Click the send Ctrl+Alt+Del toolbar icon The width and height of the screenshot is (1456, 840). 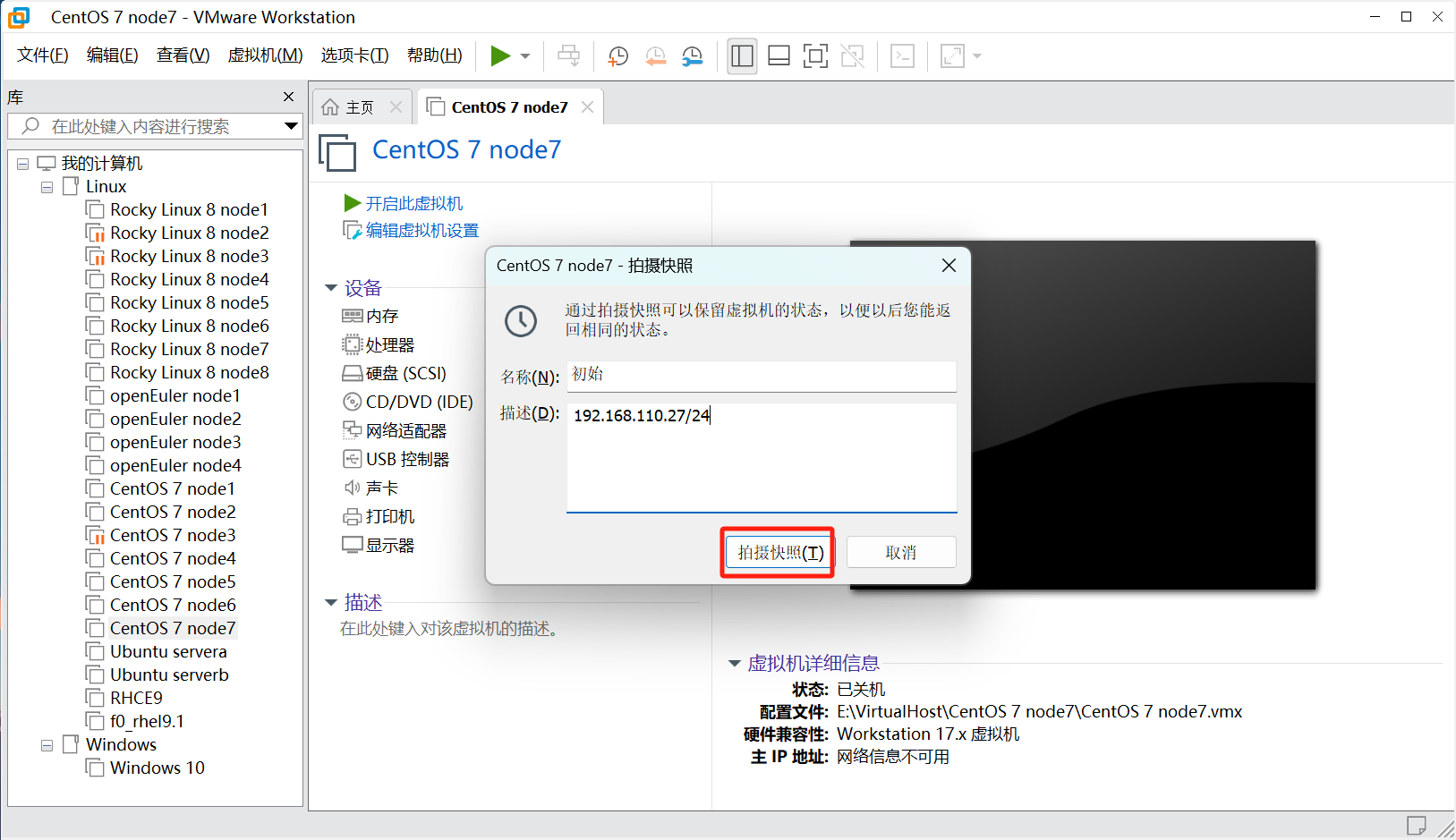pyautogui.click(x=568, y=56)
